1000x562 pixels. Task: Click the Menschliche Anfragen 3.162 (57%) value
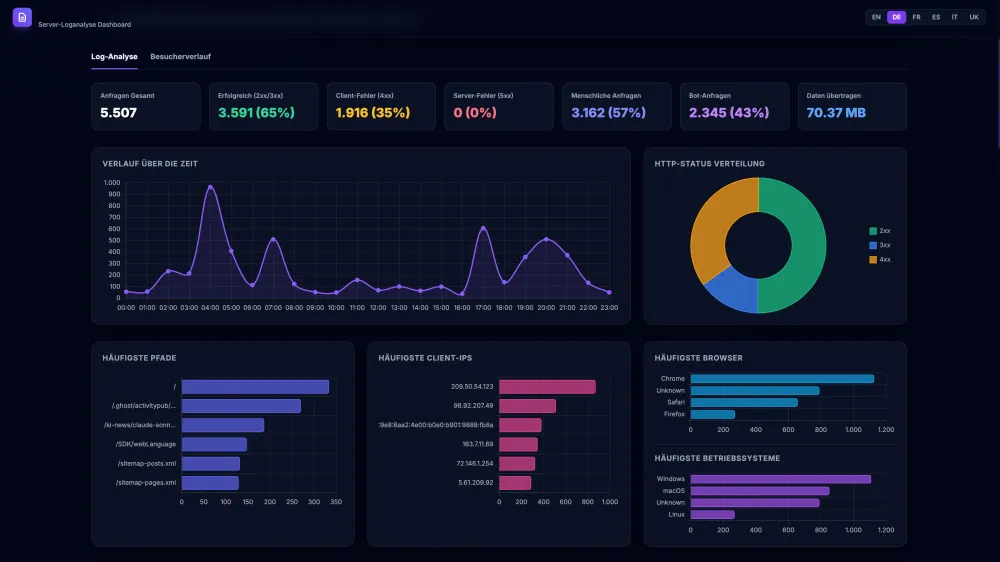coord(608,113)
